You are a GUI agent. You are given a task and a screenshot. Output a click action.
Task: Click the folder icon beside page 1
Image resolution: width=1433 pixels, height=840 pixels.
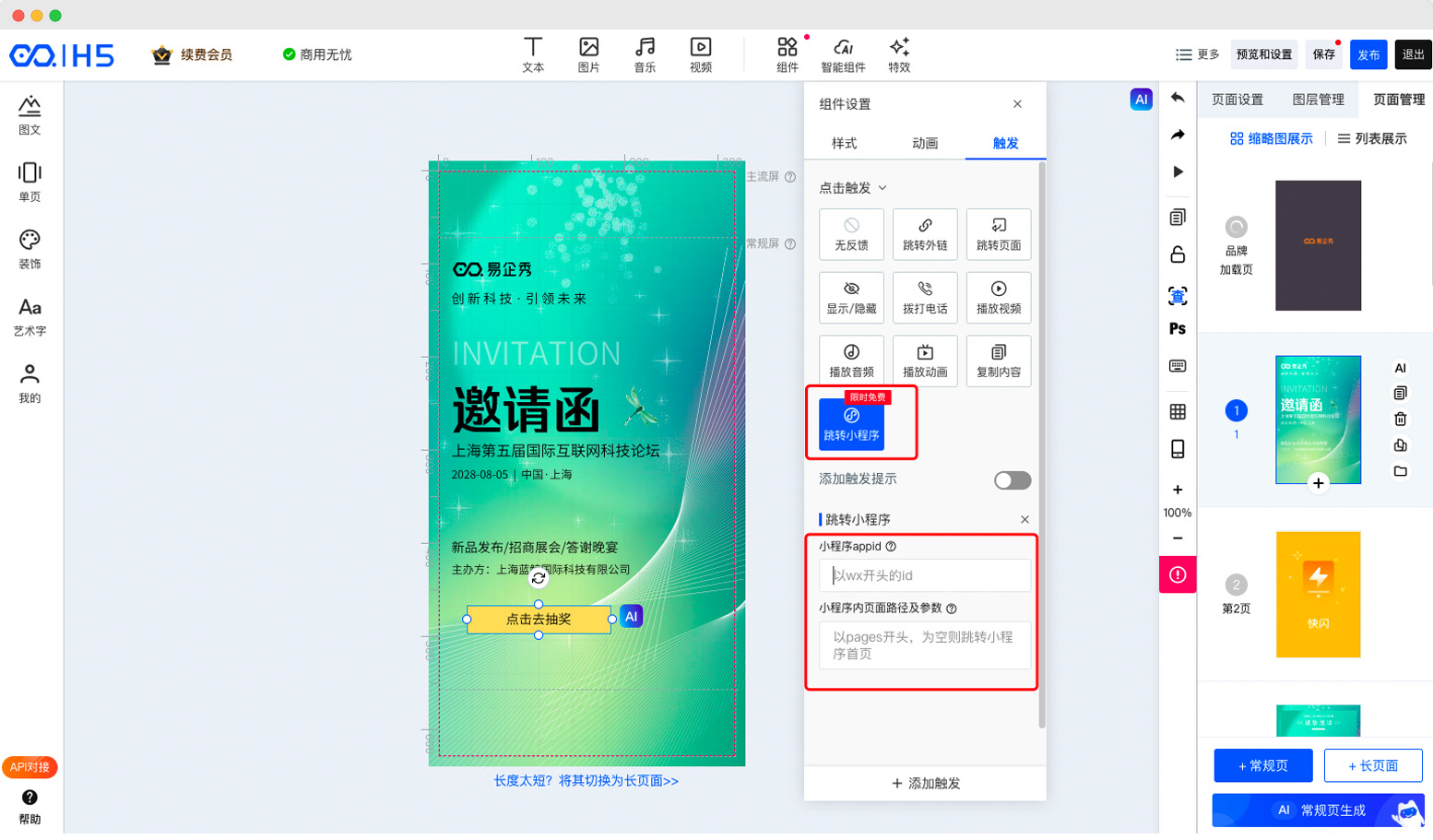1400,471
